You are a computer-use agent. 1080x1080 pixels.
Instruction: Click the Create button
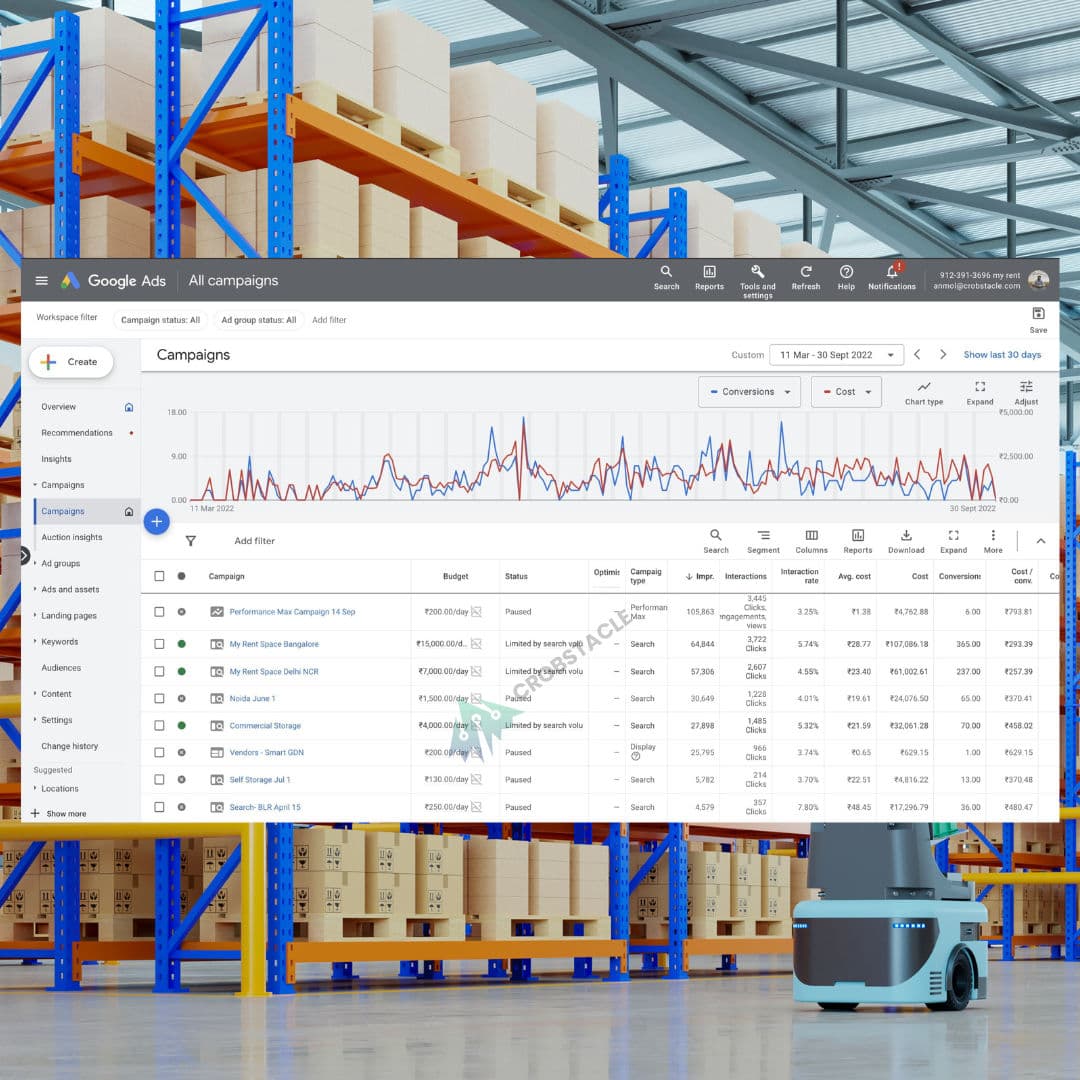(71, 362)
